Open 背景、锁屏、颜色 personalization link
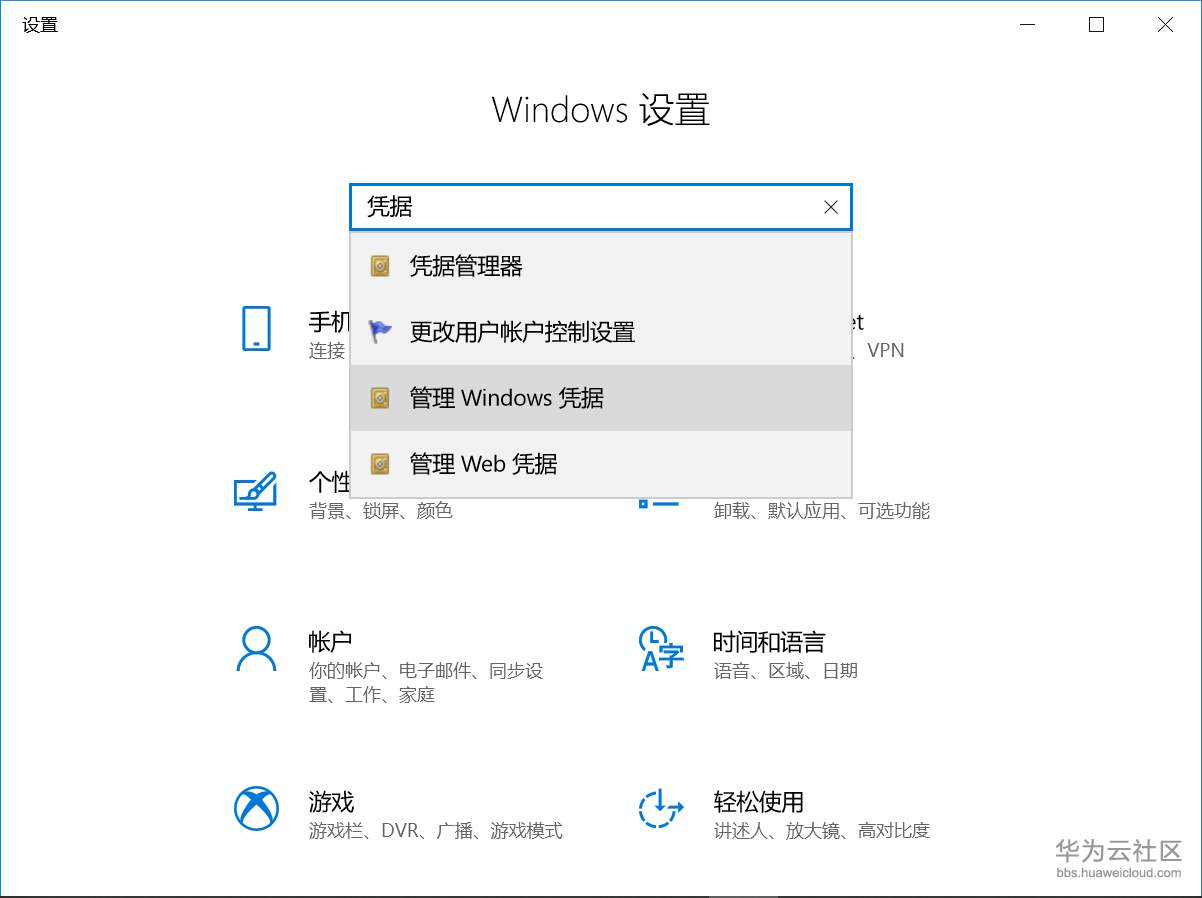This screenshot has width=1202, height=898. point(380,510)
